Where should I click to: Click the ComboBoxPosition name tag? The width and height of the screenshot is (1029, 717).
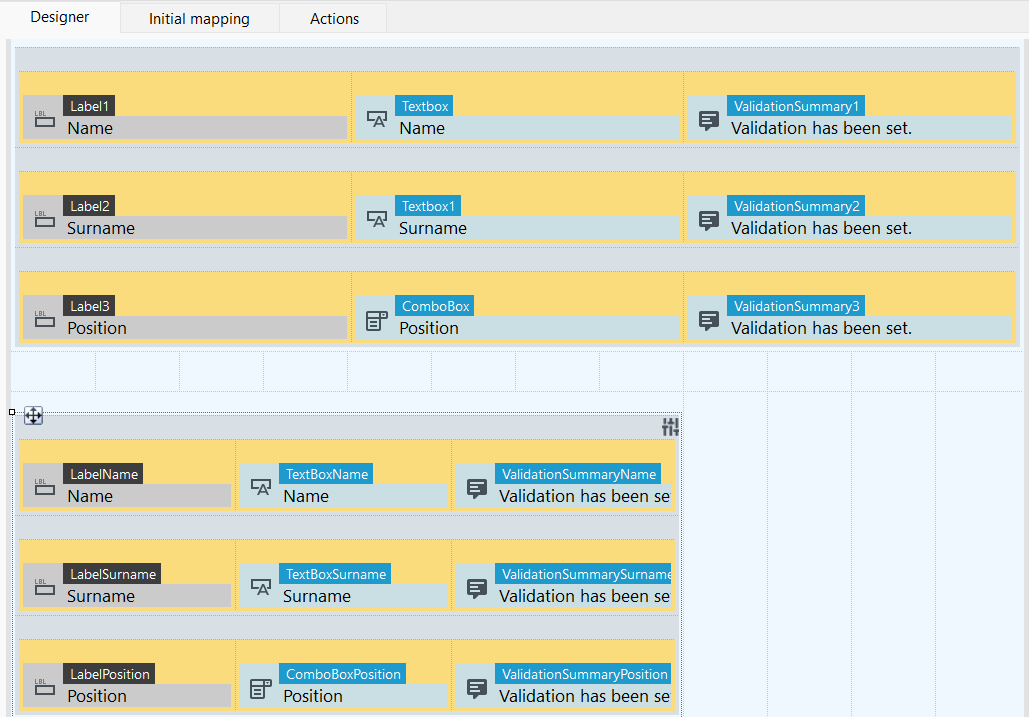[343, 674]
